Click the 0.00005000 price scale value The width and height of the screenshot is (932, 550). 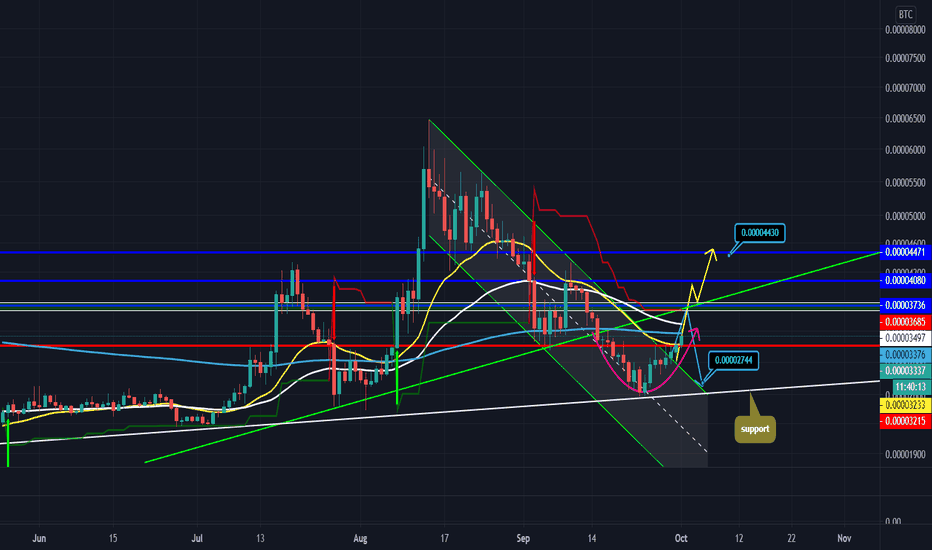(905, 216)
